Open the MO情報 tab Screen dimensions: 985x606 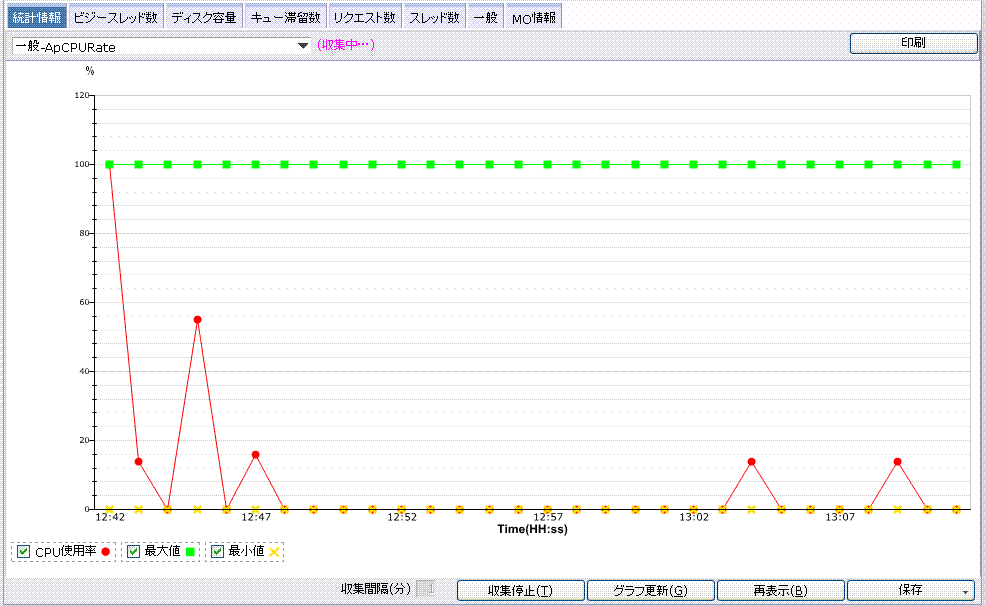point(533,17)
